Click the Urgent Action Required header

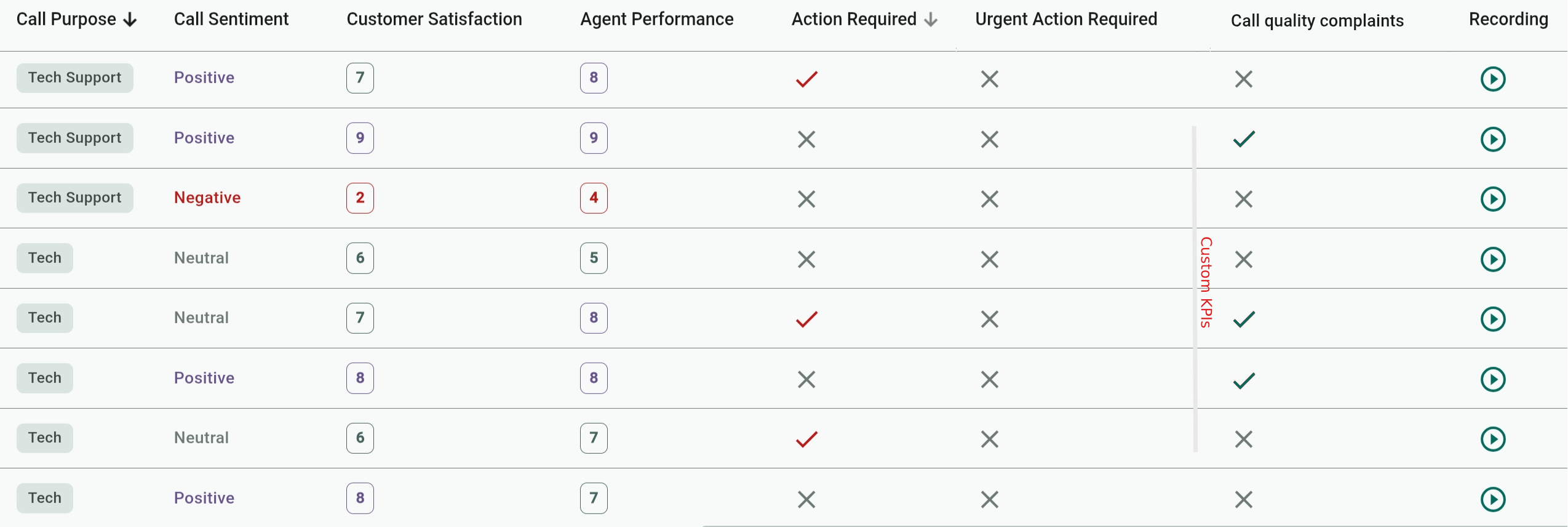(x=1065, y=20)
